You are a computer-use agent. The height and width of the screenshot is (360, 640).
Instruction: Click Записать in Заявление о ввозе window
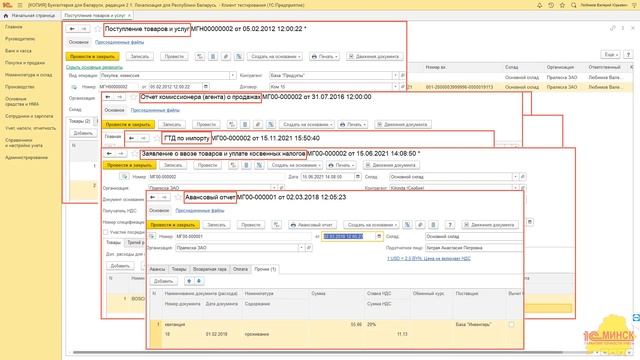tap(173, 165)
